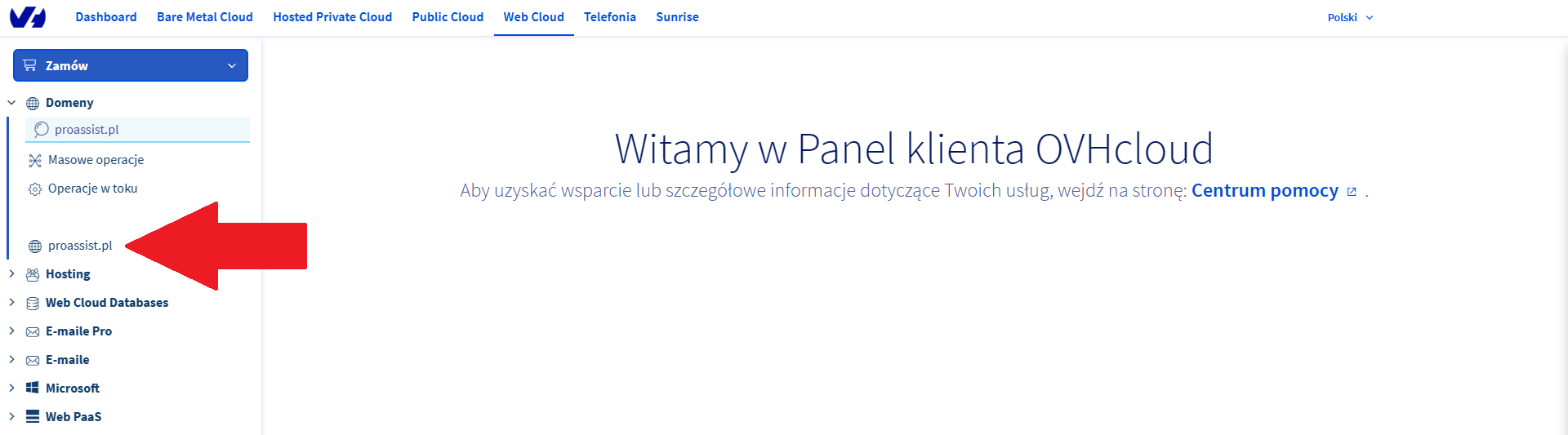Open the Bare Metal Cloud tab

(x=205, y=17)
